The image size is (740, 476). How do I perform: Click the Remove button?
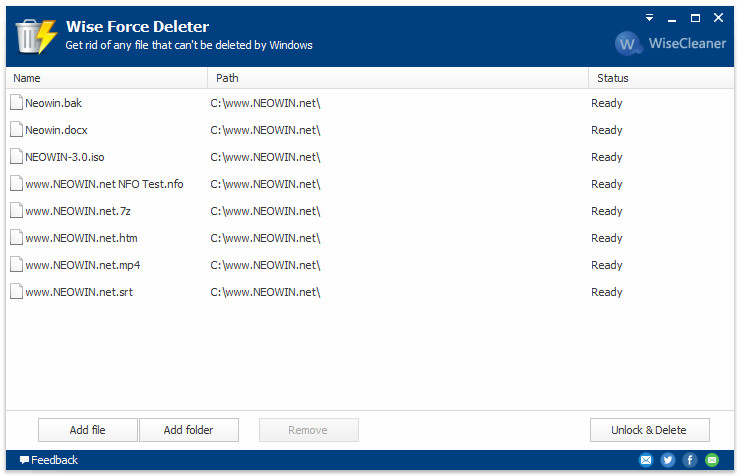pos(309,430)
